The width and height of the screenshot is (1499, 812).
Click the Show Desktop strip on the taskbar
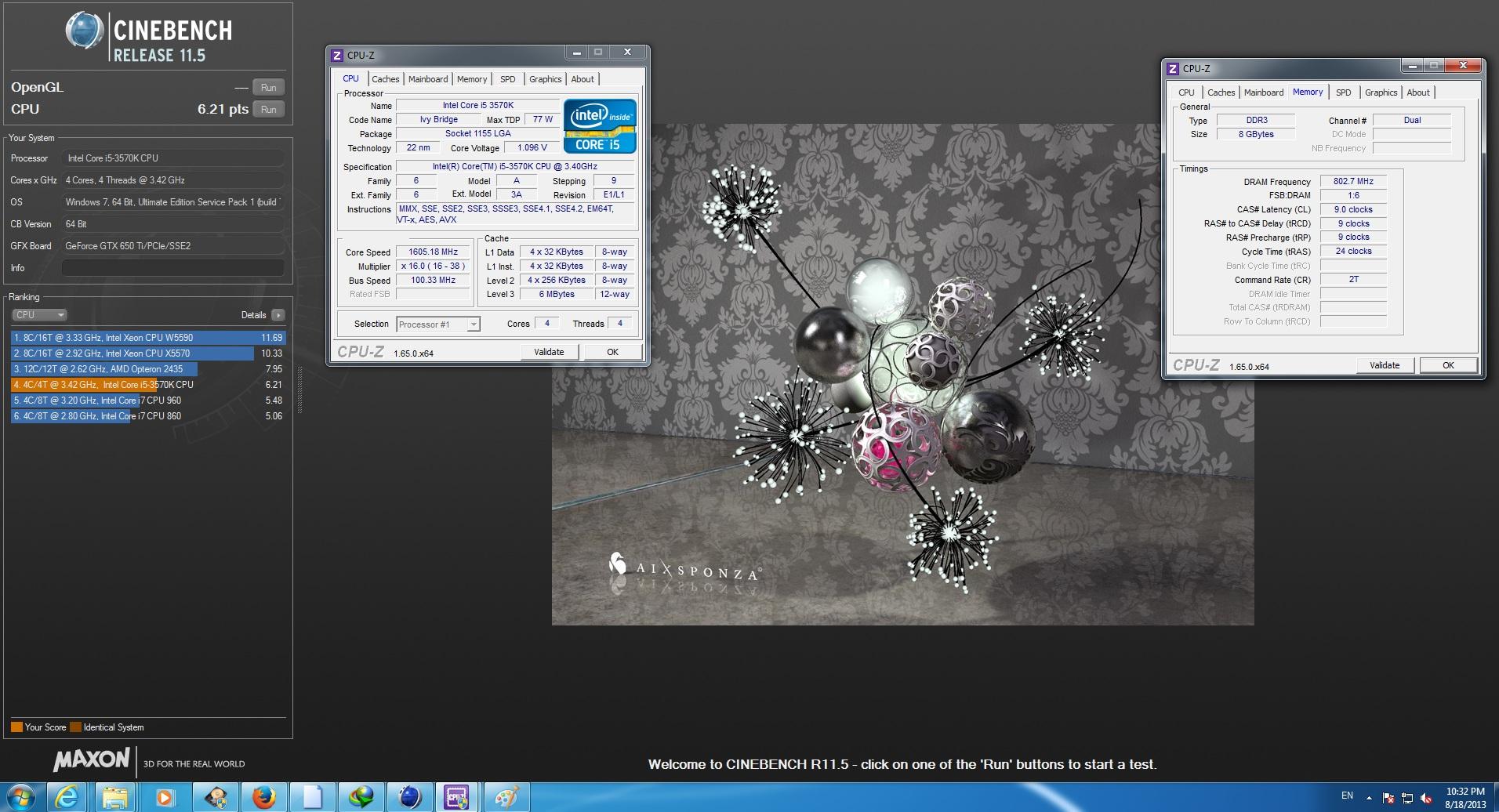[x=1494, y=797]
